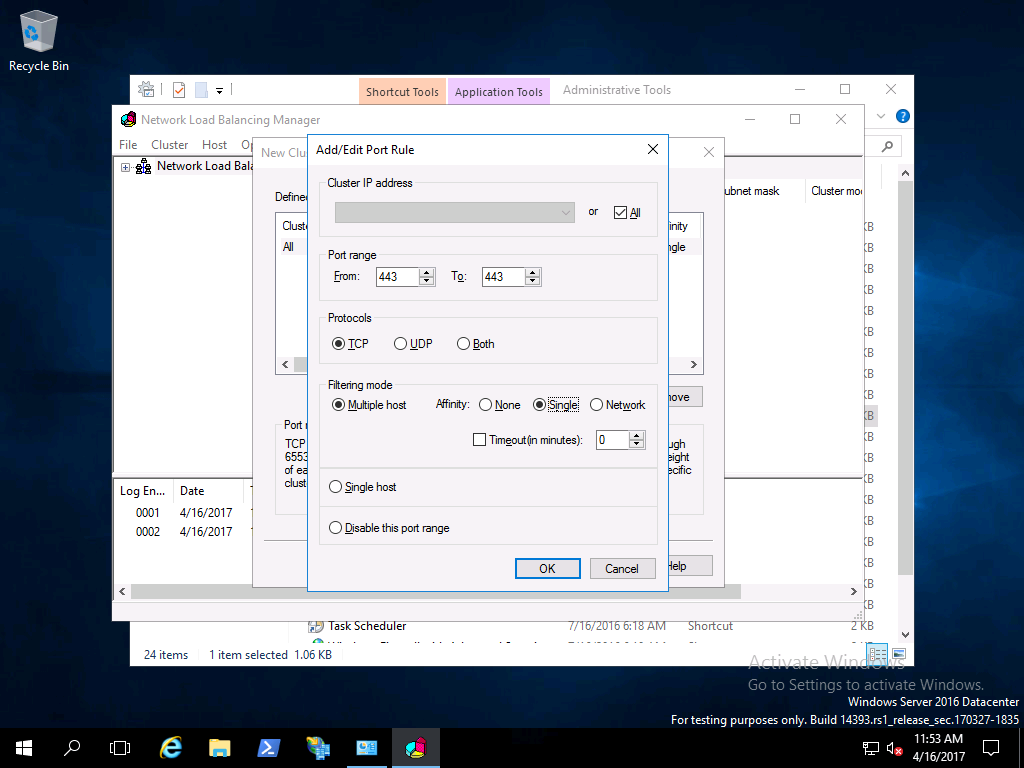1024x768 pixels.
Task: Switch to the Shortcut Tools ribbon tab
Action: [x=402, y=92]
